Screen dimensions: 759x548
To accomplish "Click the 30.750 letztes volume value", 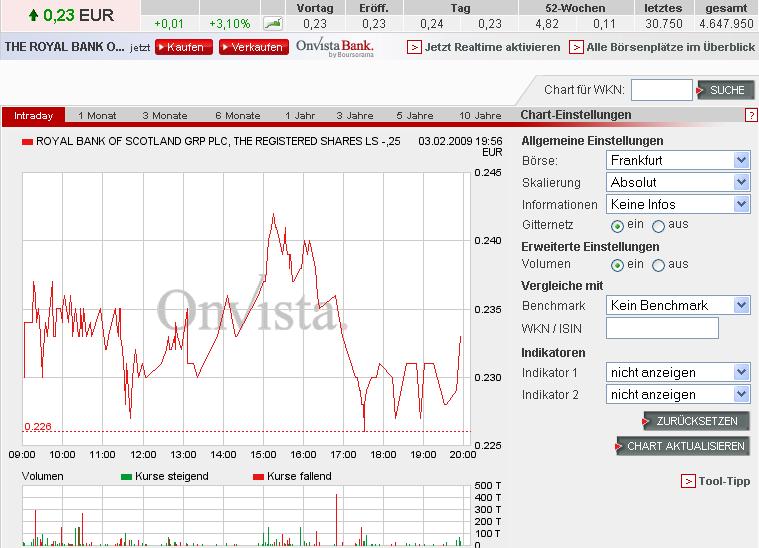I will coord(664,24).
